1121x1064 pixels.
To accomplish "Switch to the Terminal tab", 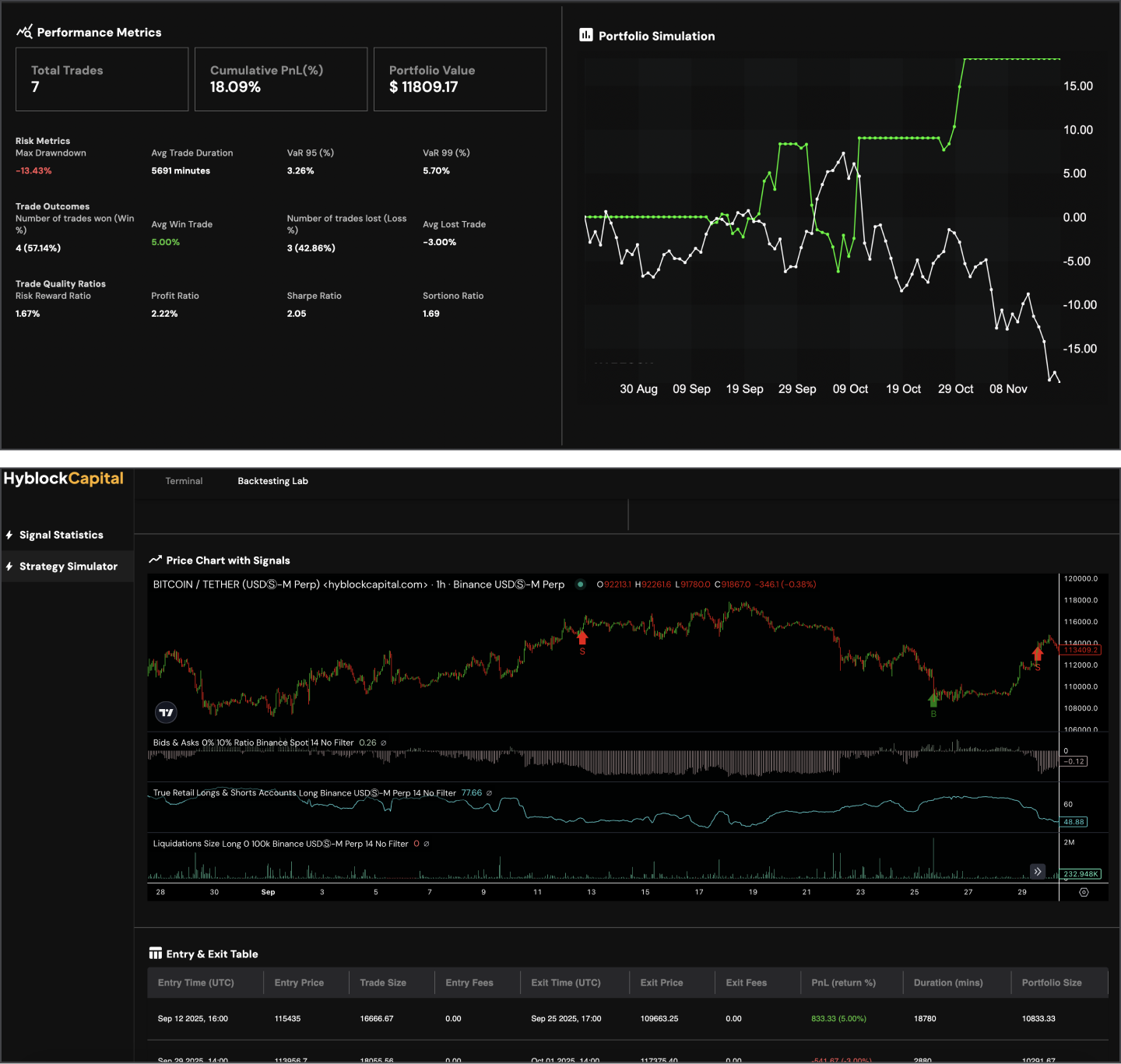I will [184, 481].
